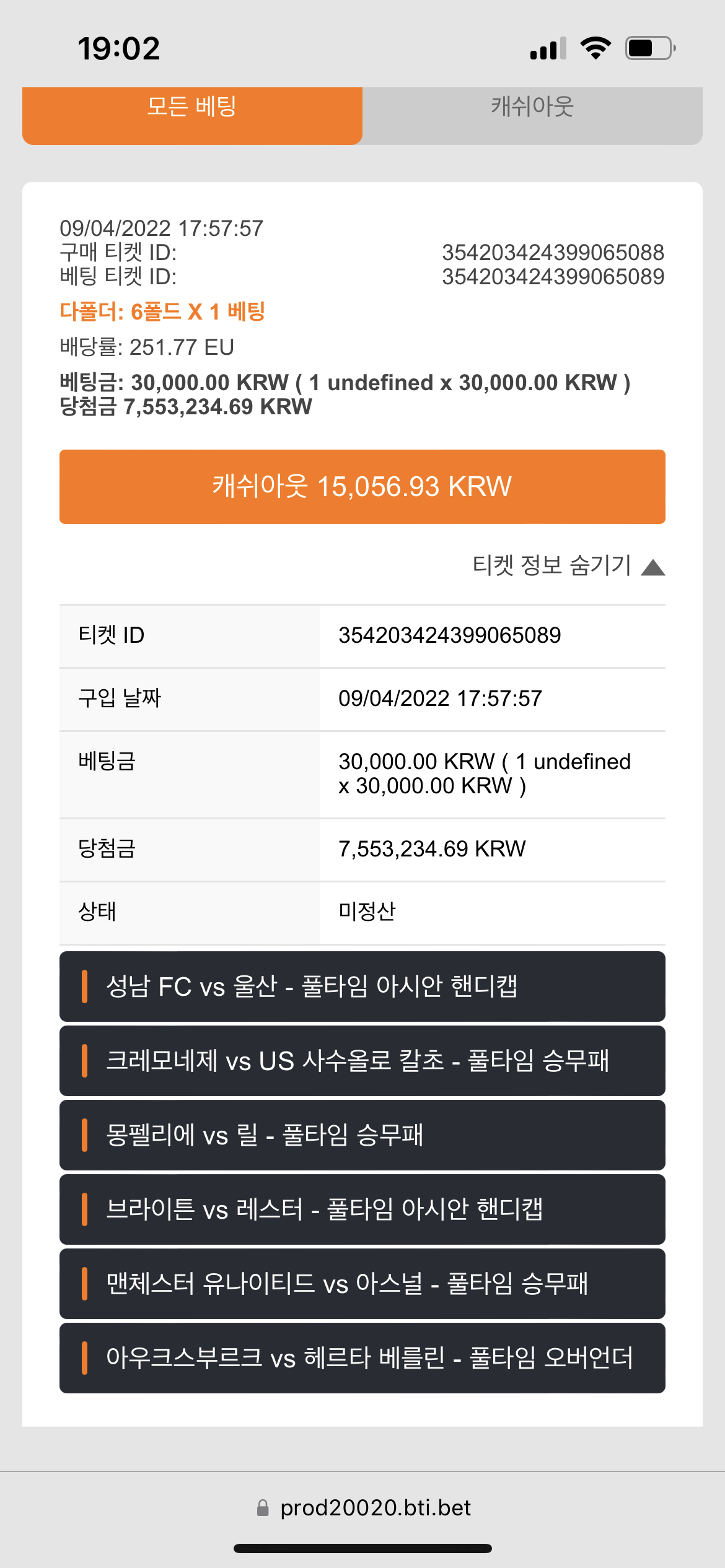Tap the 캐쉬아웃 15,056.93 KRW button
The height and width of the screenshot is (1568, 725).
pos(362,487)
